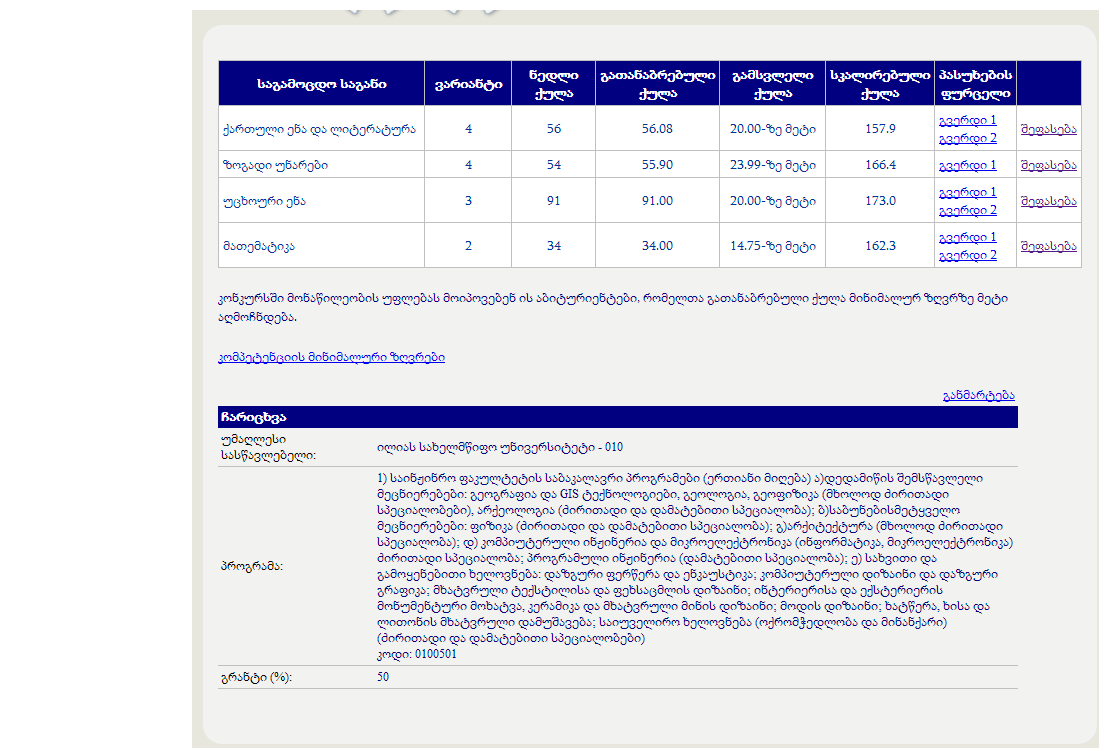Viewport: 1104px width, 751px height.
Task: Select ნედლი ქულა column header
Action: point(553,84)
